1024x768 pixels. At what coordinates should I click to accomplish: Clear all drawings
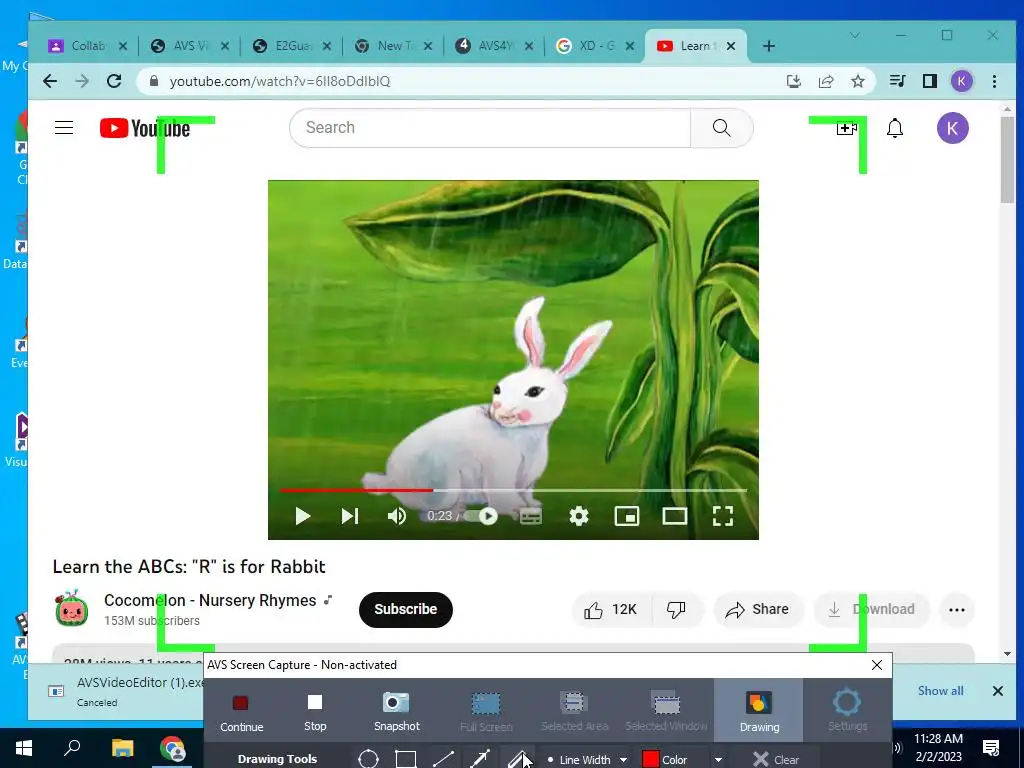776,760
